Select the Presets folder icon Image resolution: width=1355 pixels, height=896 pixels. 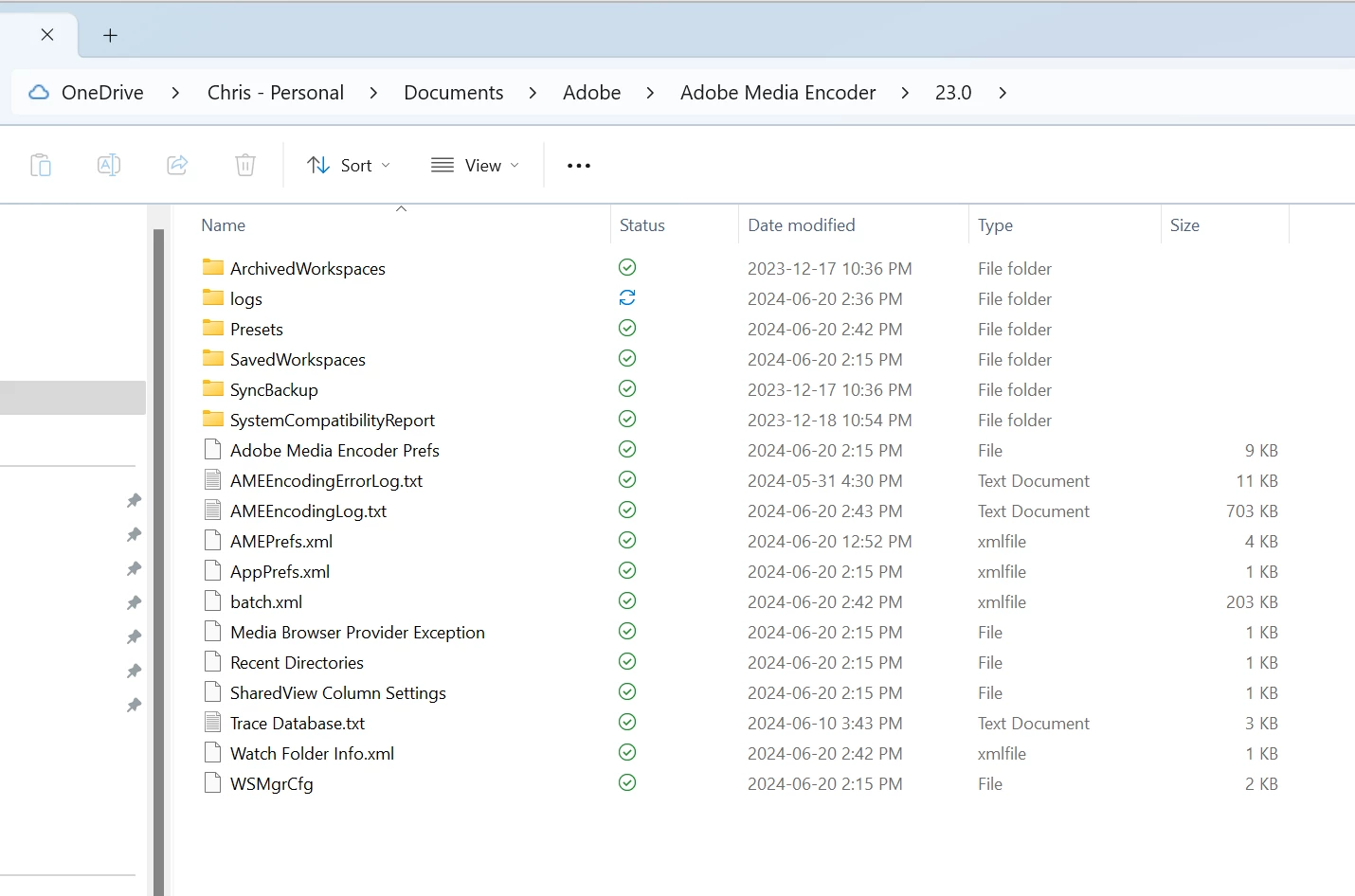213,329
